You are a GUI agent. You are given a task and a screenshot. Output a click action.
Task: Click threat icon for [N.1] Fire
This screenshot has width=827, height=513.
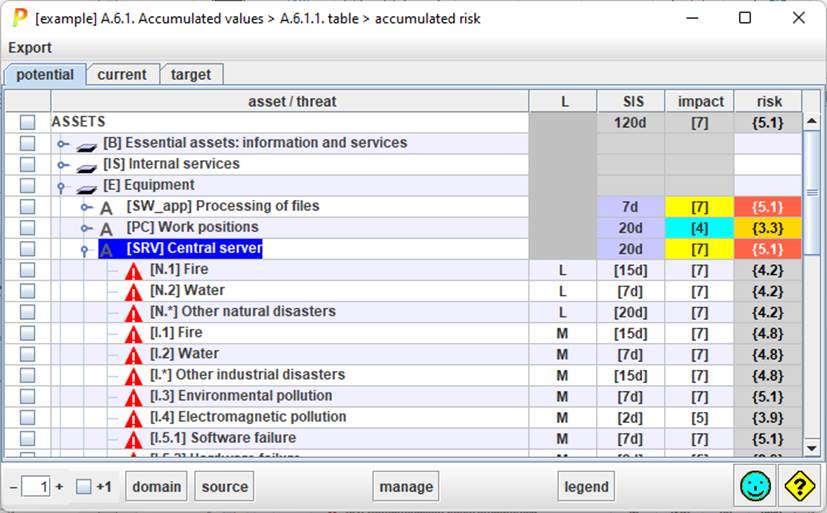[133, 271]
